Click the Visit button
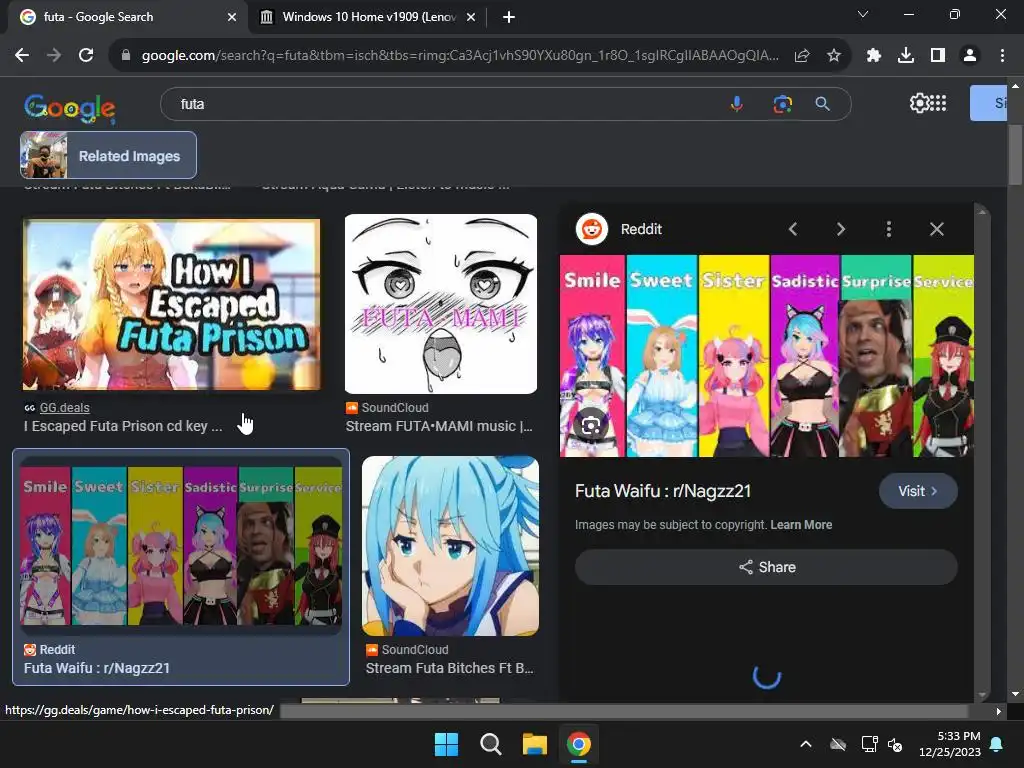1024x768 pixels. point(918,491)
